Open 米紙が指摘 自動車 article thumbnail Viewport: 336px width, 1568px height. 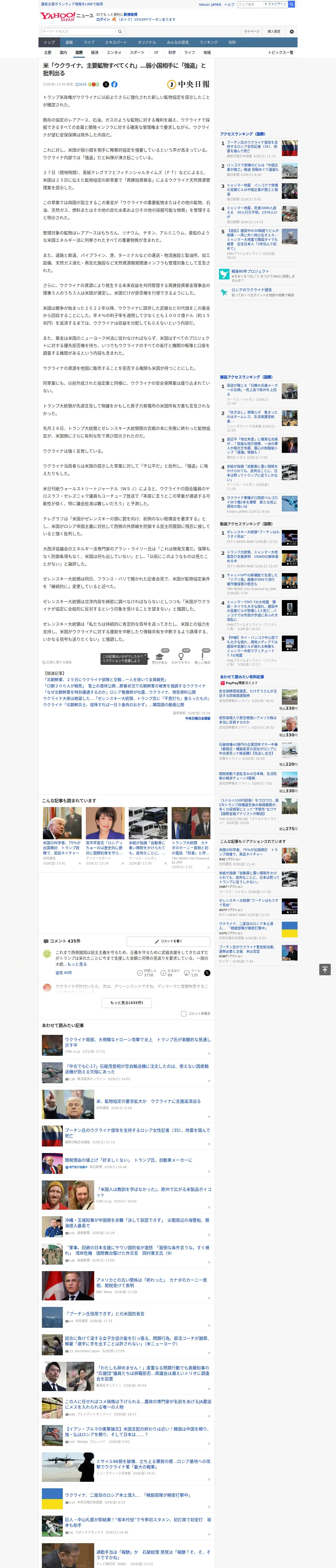point(148,823)
